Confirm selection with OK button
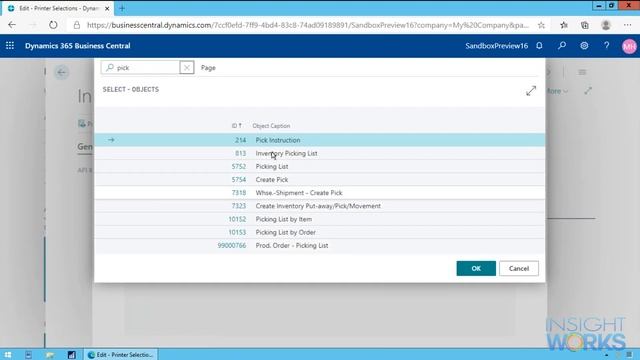 [476, 268]
